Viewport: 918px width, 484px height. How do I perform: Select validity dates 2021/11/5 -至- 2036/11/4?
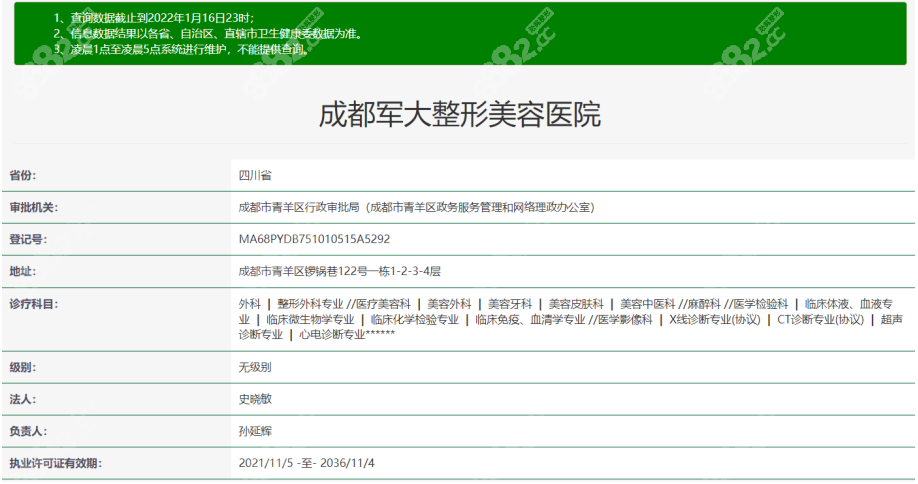pyautogui.click(x=306, y=464)
